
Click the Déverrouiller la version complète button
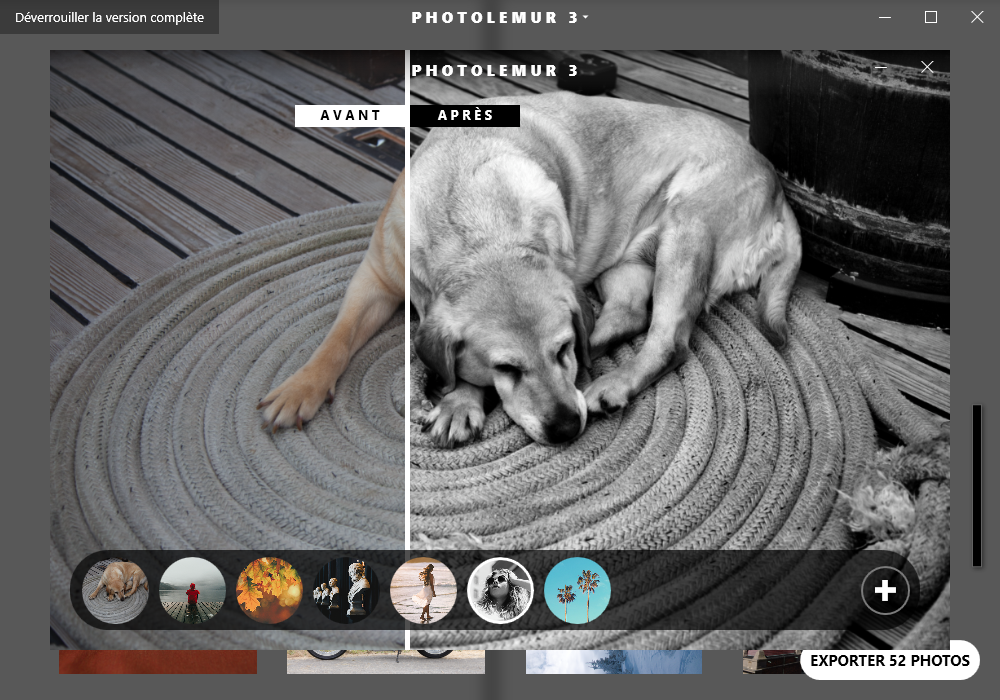point(109,17)
